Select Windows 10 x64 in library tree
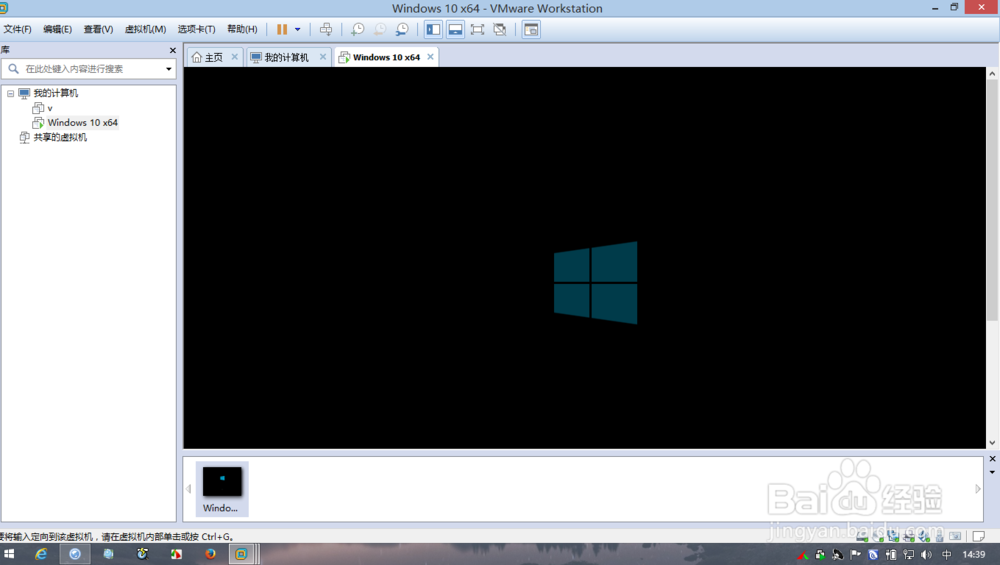 [82, 122]
